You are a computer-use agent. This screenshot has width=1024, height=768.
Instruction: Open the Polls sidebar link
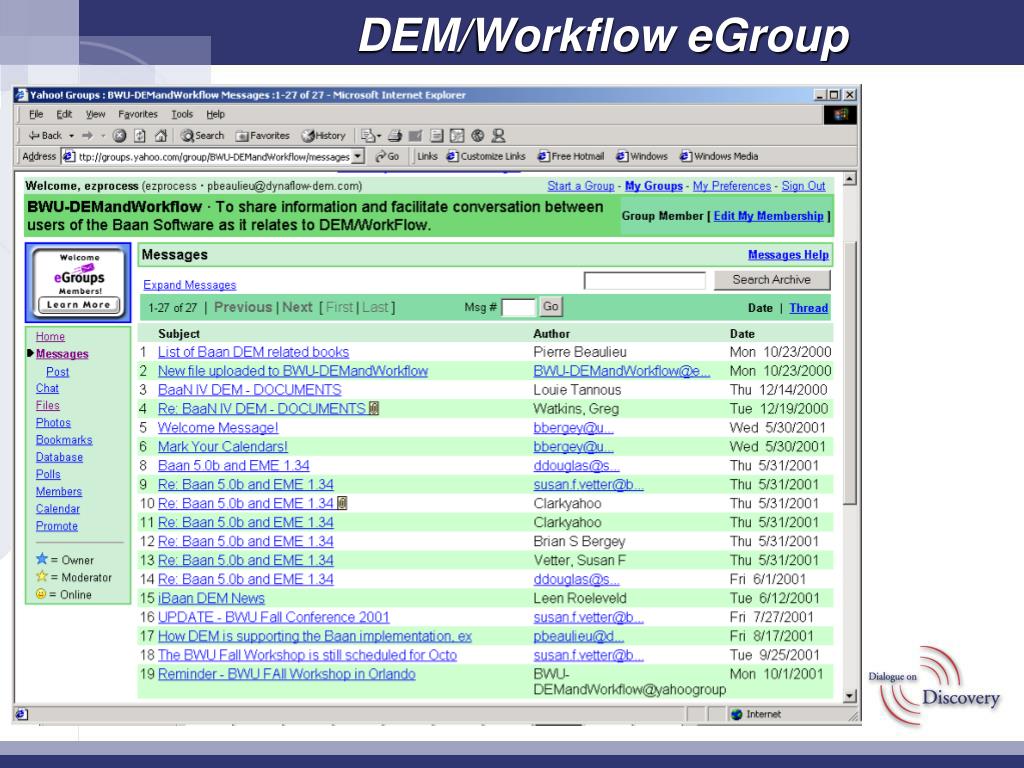point(48,474)
